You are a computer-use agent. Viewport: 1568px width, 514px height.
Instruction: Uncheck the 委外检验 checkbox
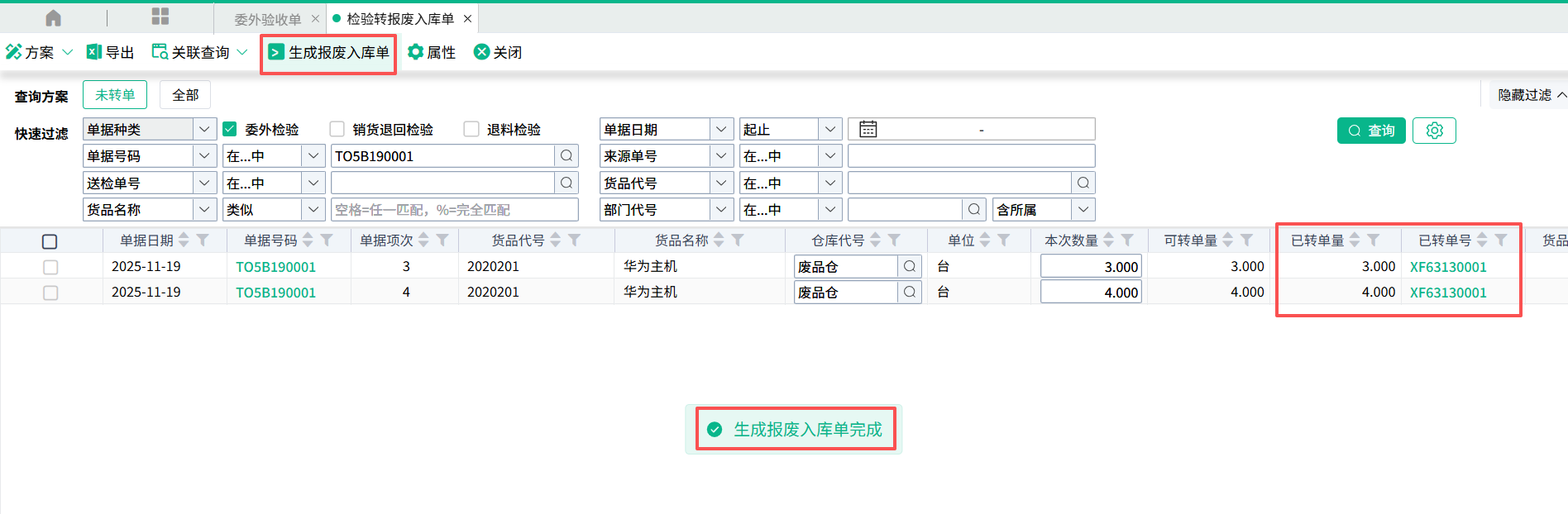click(230, 130)
